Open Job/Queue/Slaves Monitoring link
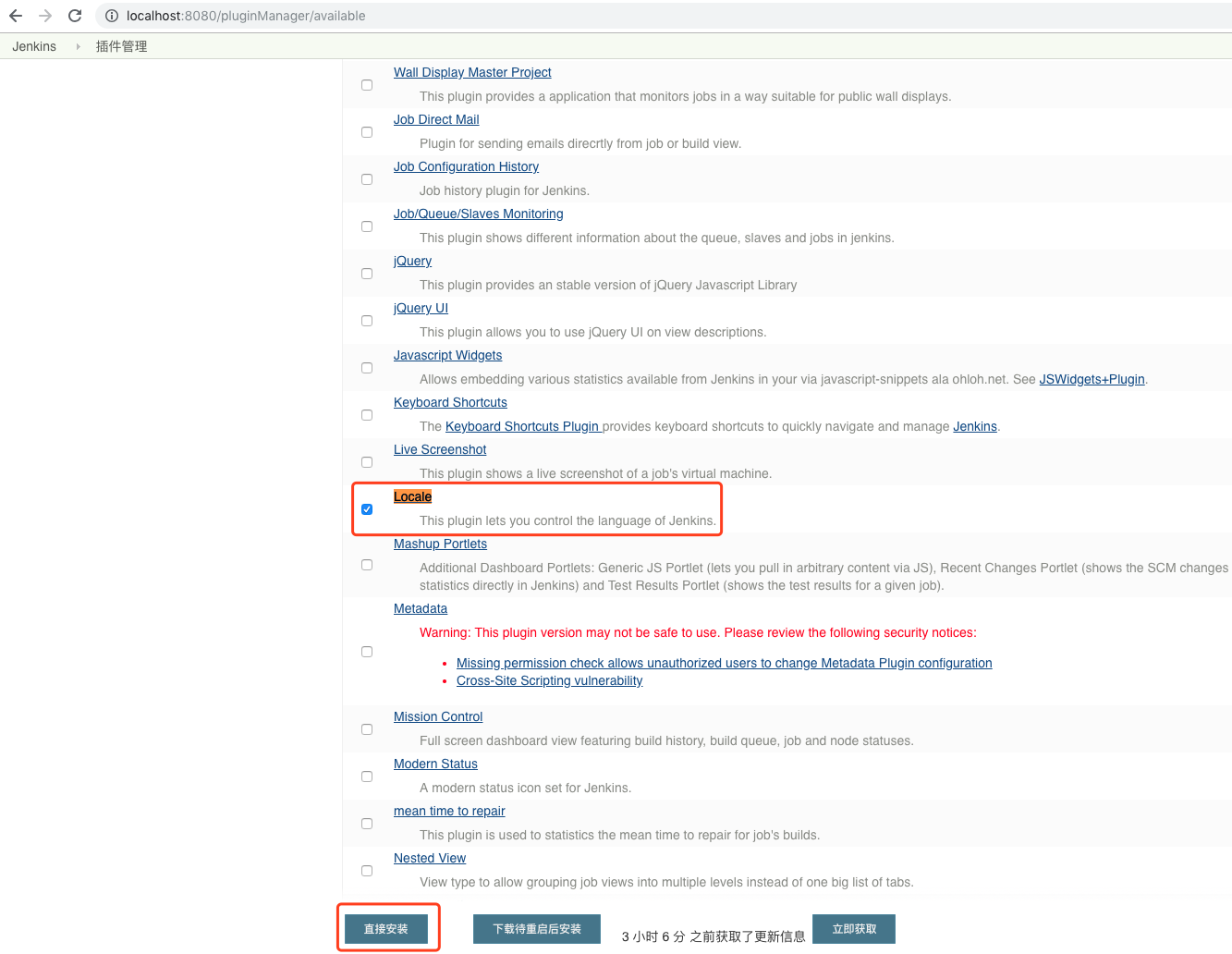1232x954 pixels. point(478,214)
